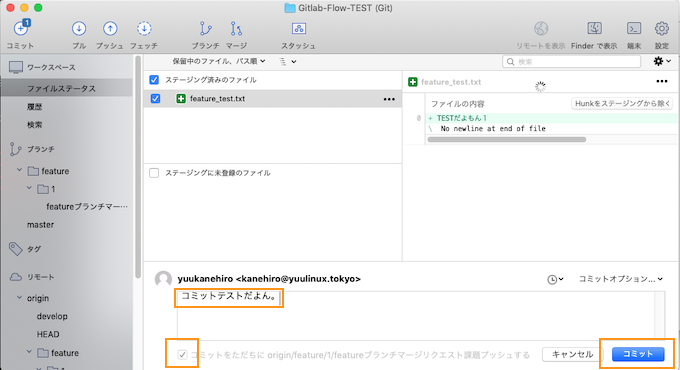The width and height of the screenshot is (680, 370).
Task: Uncheck the feature_test.txt staging checkbox
Action: [x=155, y=99]
